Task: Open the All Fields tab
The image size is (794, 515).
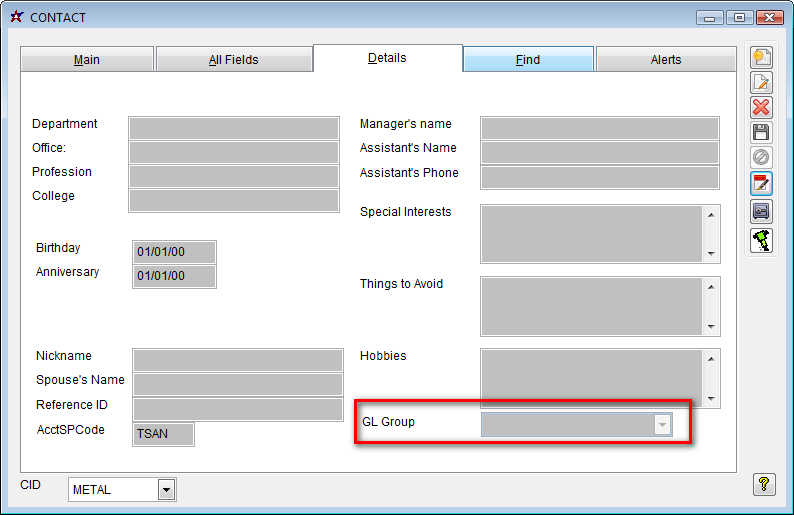Action: (233, 60)
